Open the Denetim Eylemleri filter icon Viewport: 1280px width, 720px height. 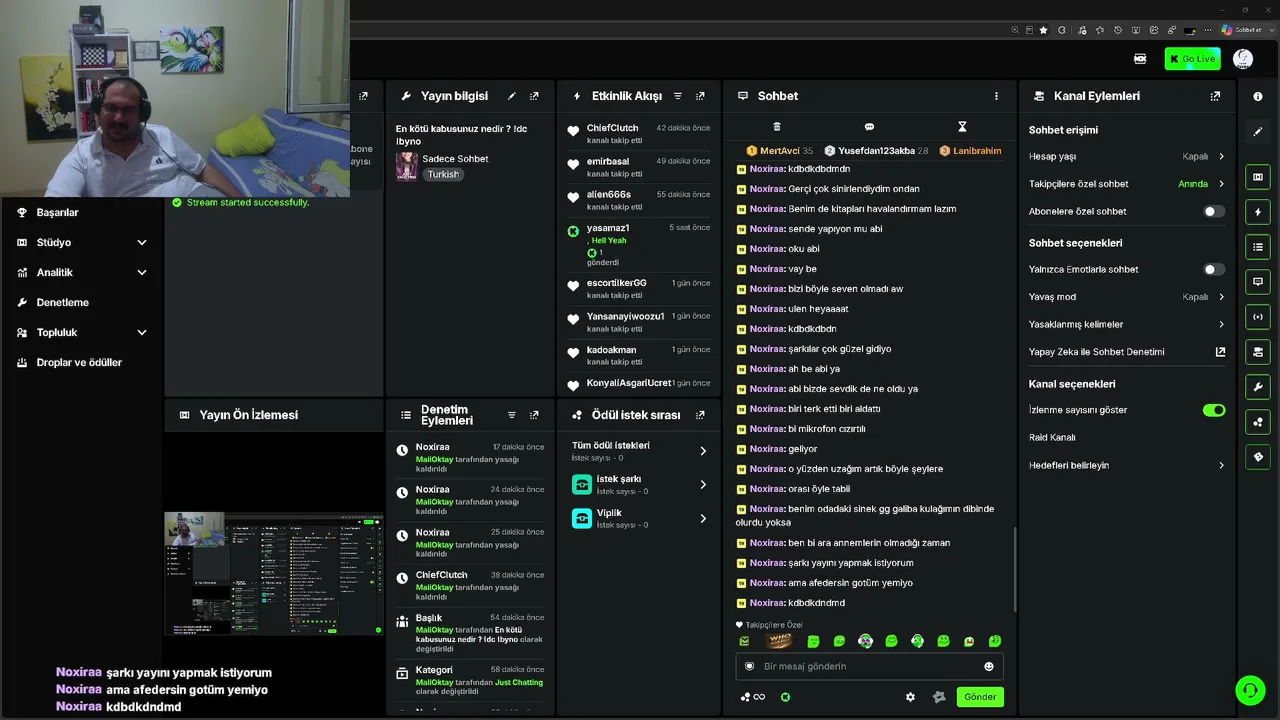[511, 415]
